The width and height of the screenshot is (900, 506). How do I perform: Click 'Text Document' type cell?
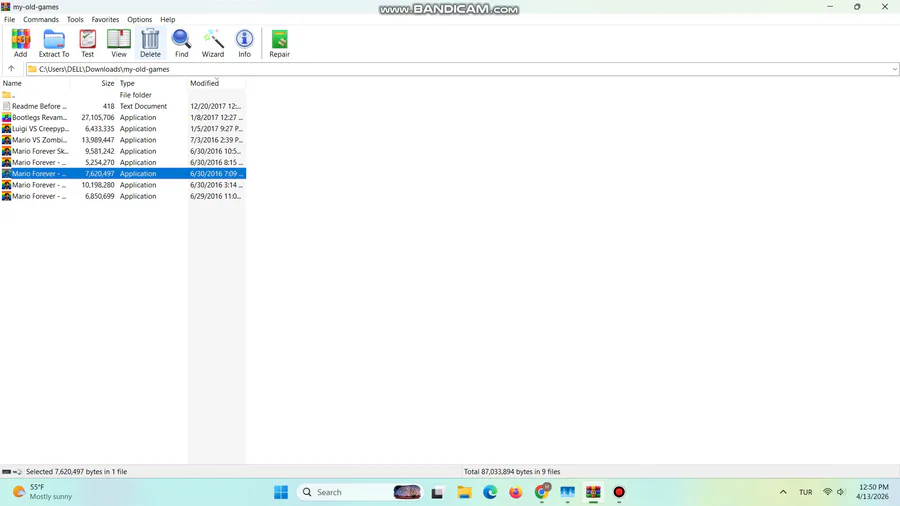(x=143, y=106)
